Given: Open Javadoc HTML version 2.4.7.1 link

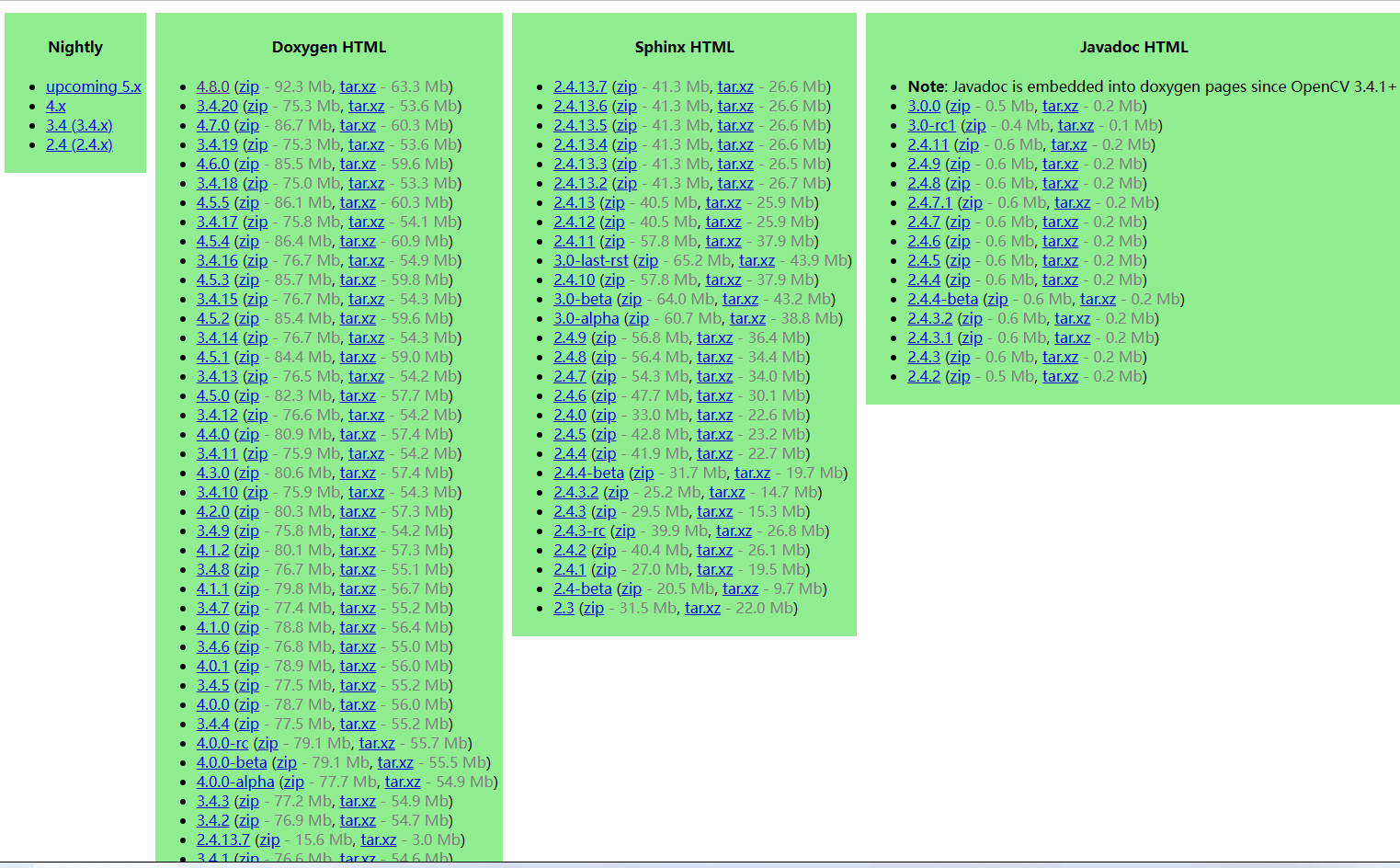Looking at the screenshot, I should 930,202.
